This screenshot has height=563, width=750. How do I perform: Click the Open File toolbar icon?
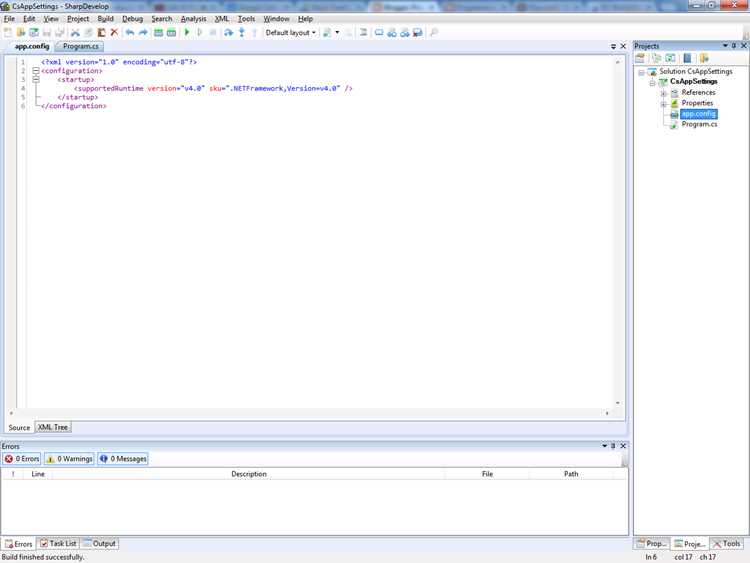click(x=21, y=33)
